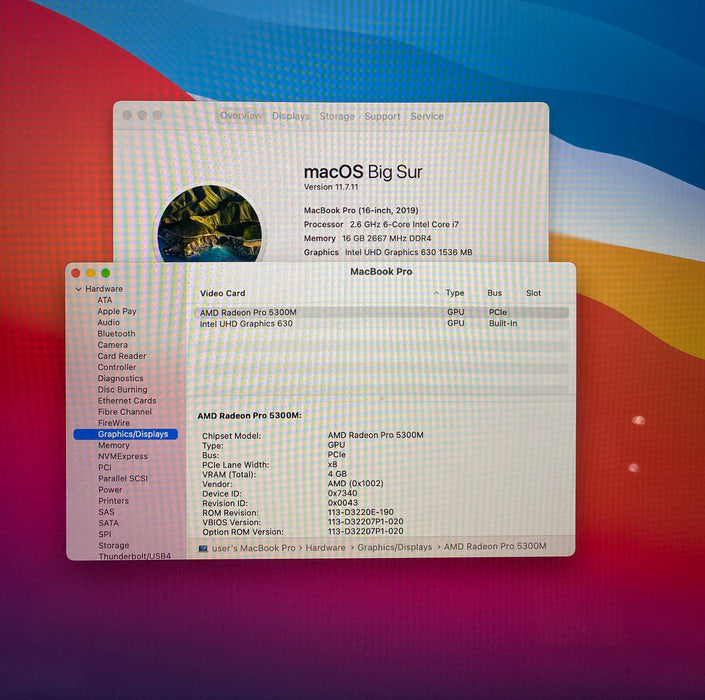Click the Version 11.7.11 text
The image size is (705, 700).
[331, 187]
